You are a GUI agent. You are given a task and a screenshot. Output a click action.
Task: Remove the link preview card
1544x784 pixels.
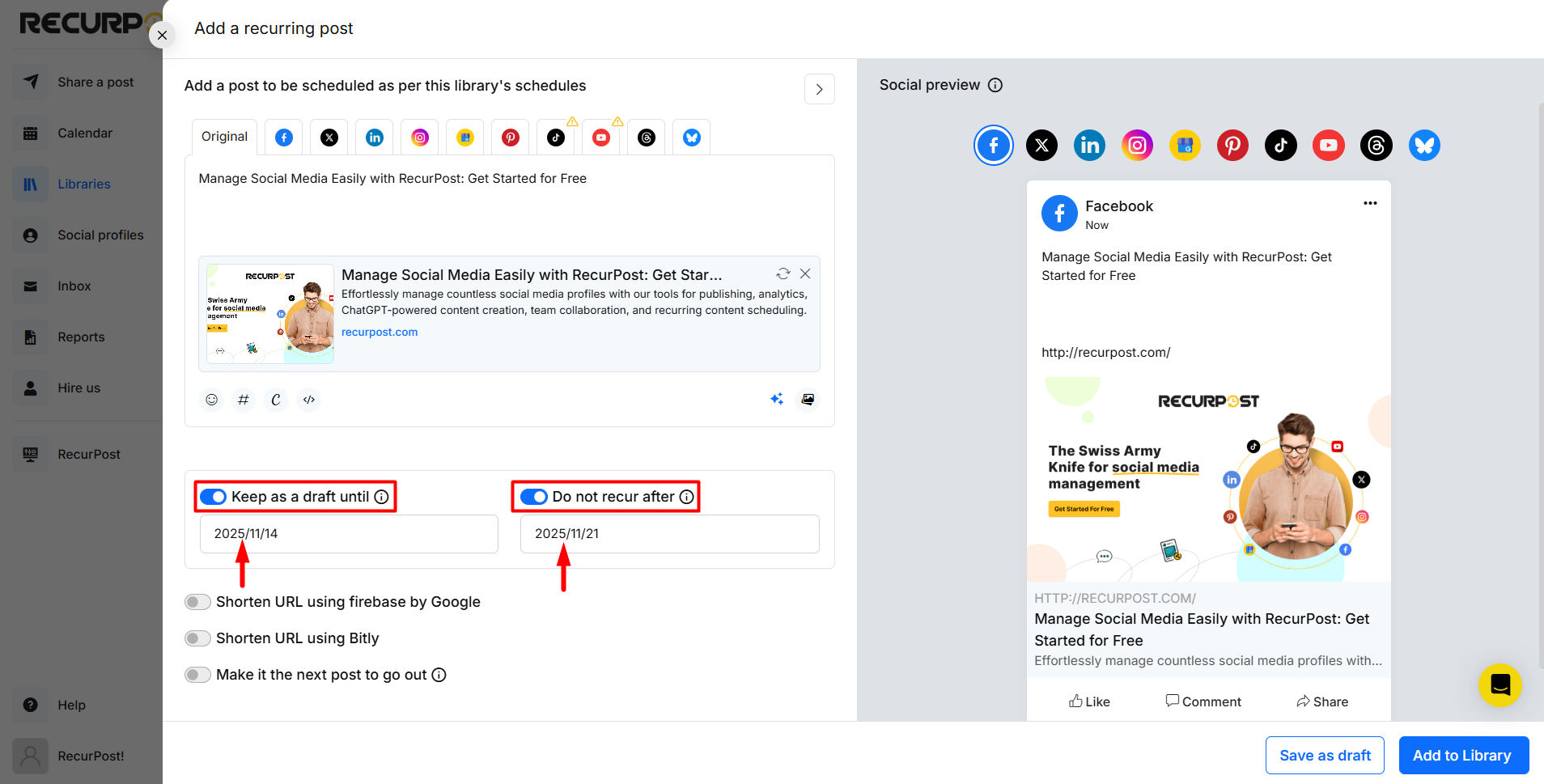[x=805, y=273]
